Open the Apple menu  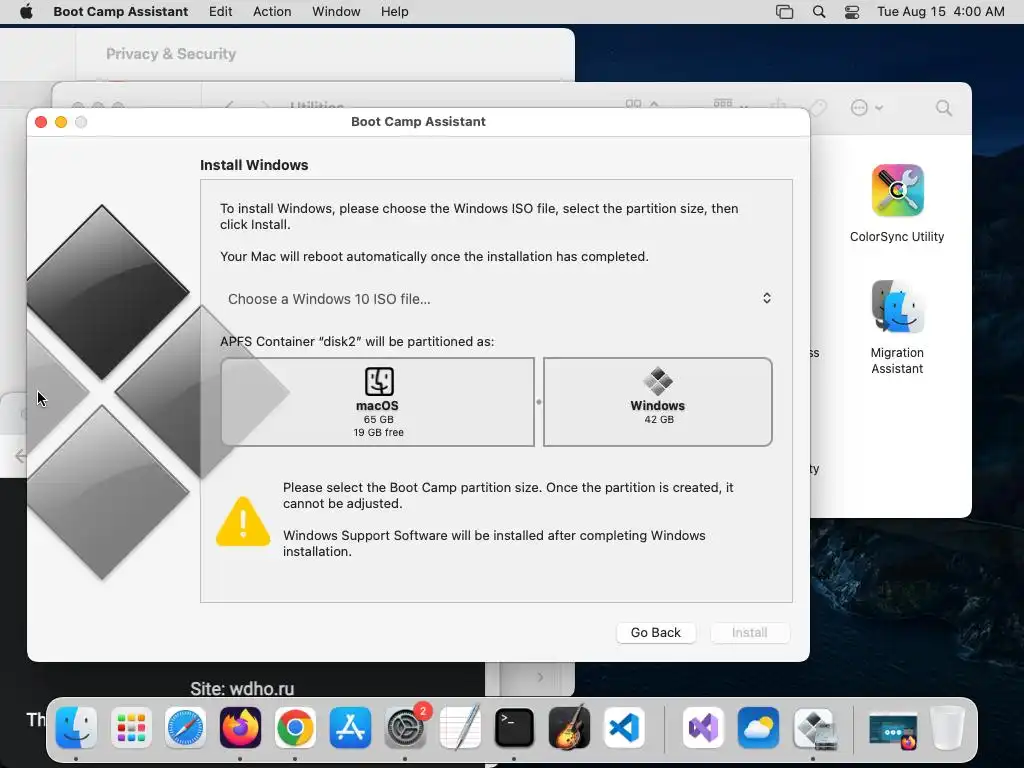[26, 12]
